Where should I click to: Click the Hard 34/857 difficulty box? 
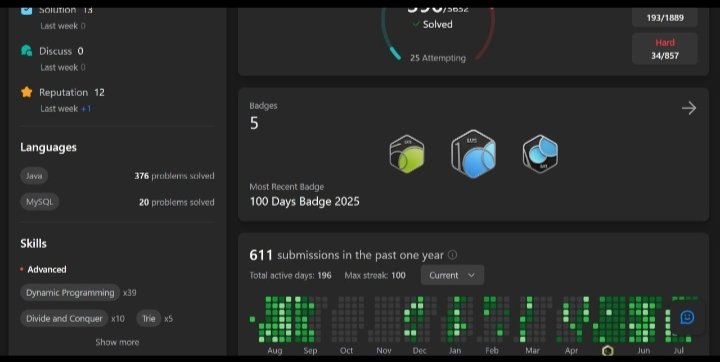(664, 49)
